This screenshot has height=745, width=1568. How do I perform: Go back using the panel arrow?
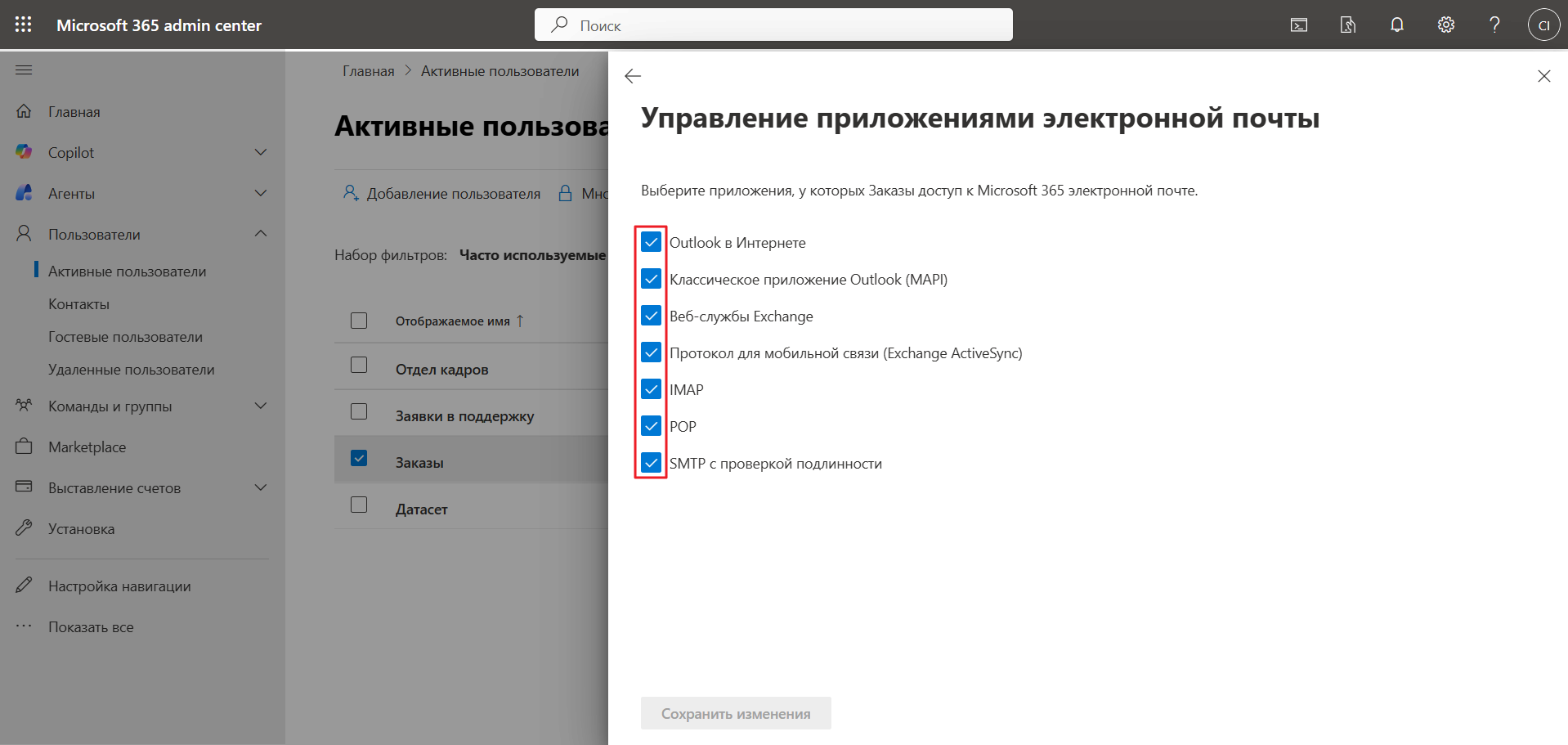(633, 76)
